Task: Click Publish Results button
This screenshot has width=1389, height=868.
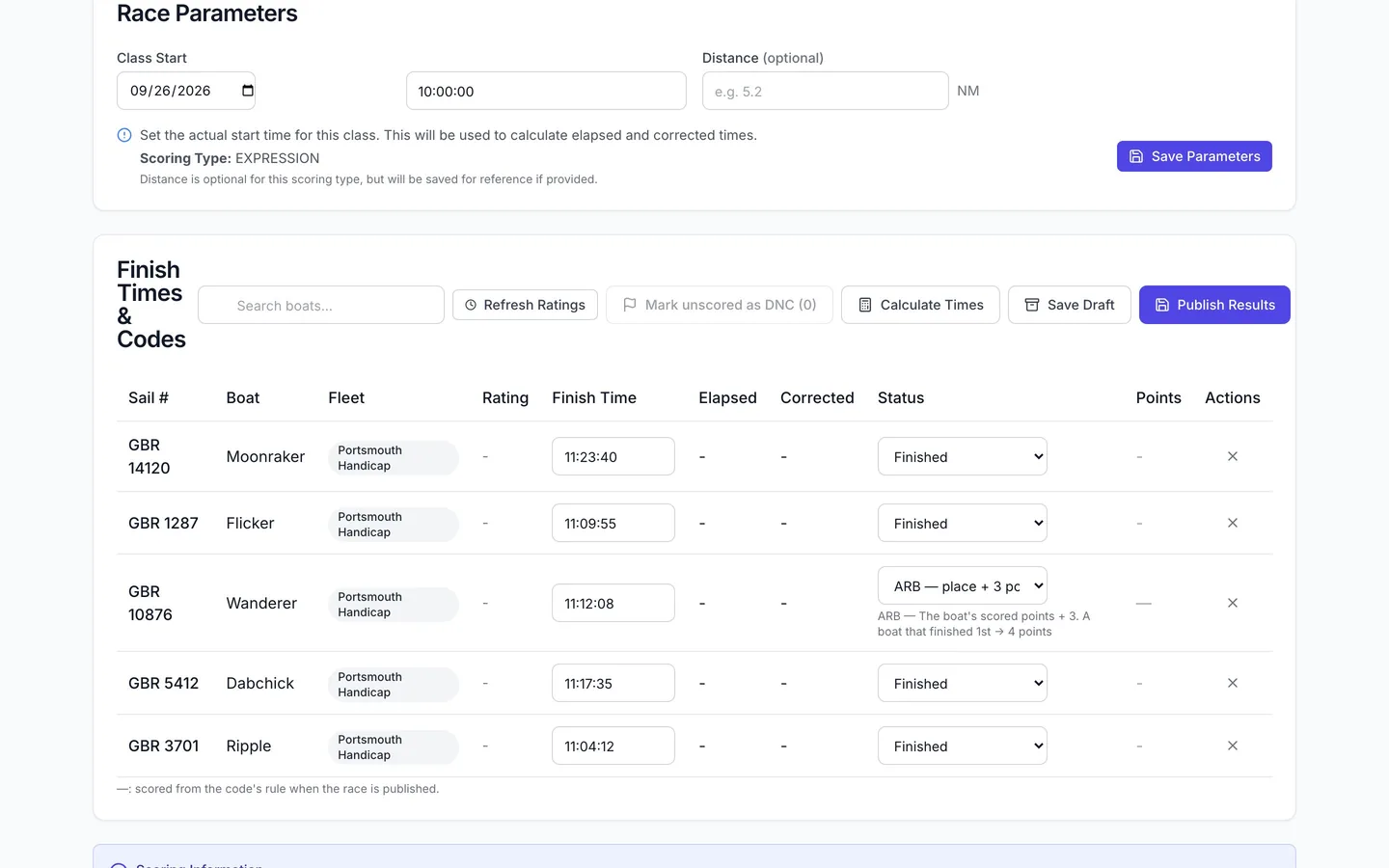Action: [x=1214, y=305]
